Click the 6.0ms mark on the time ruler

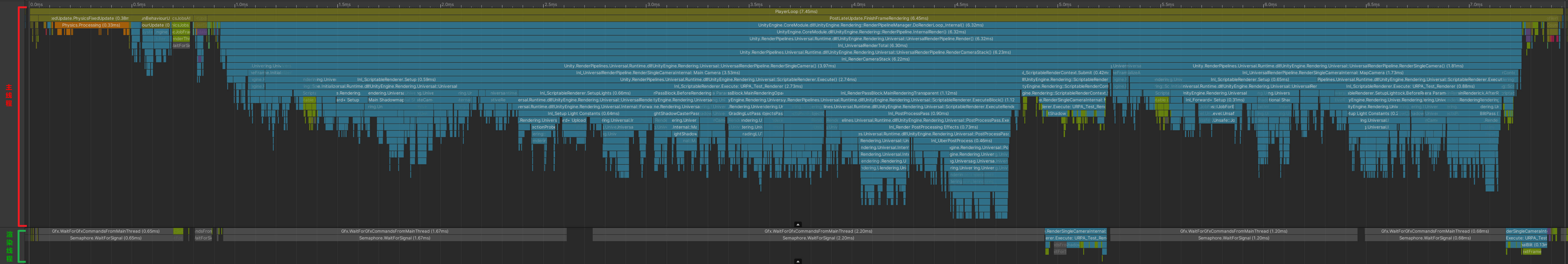click(1271, 4)
